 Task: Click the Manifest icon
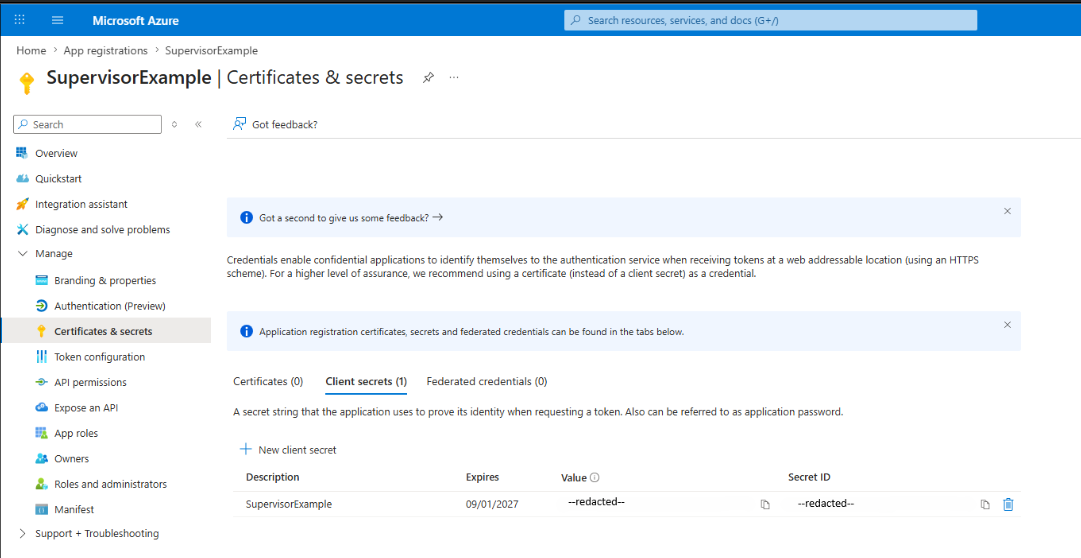[x=41, y=510]
